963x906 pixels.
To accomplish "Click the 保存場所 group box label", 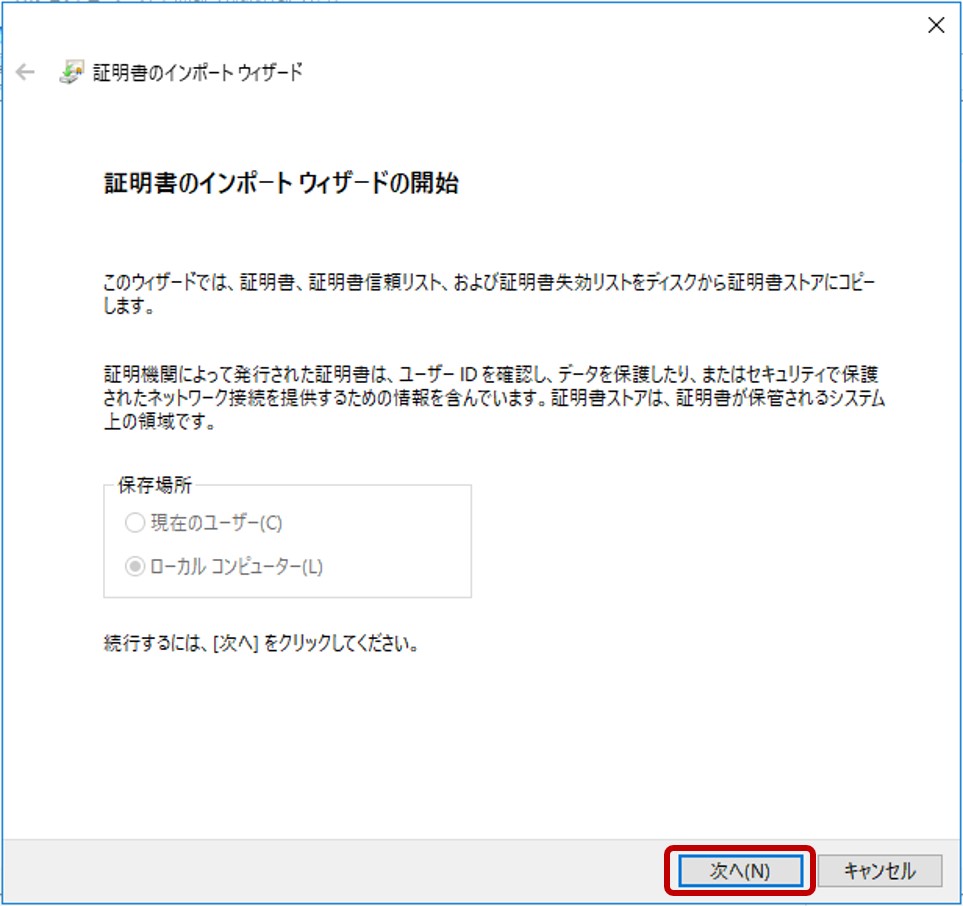I will coord(154,486).
